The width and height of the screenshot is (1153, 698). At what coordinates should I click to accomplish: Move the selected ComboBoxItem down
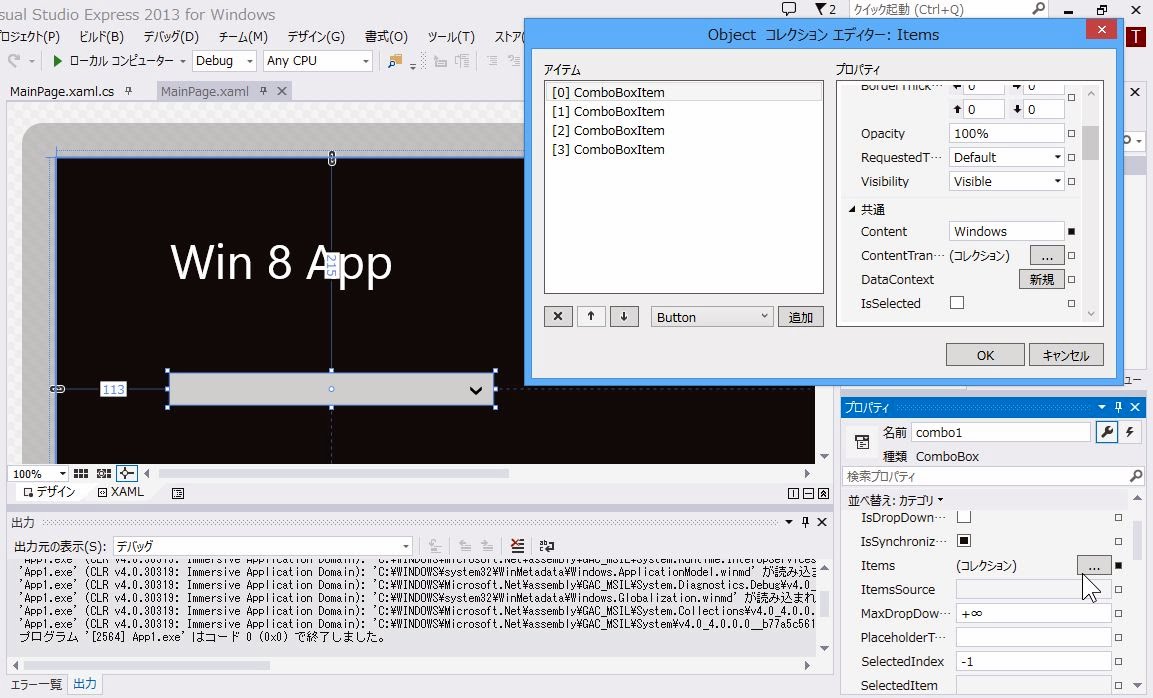coord(624,317)
